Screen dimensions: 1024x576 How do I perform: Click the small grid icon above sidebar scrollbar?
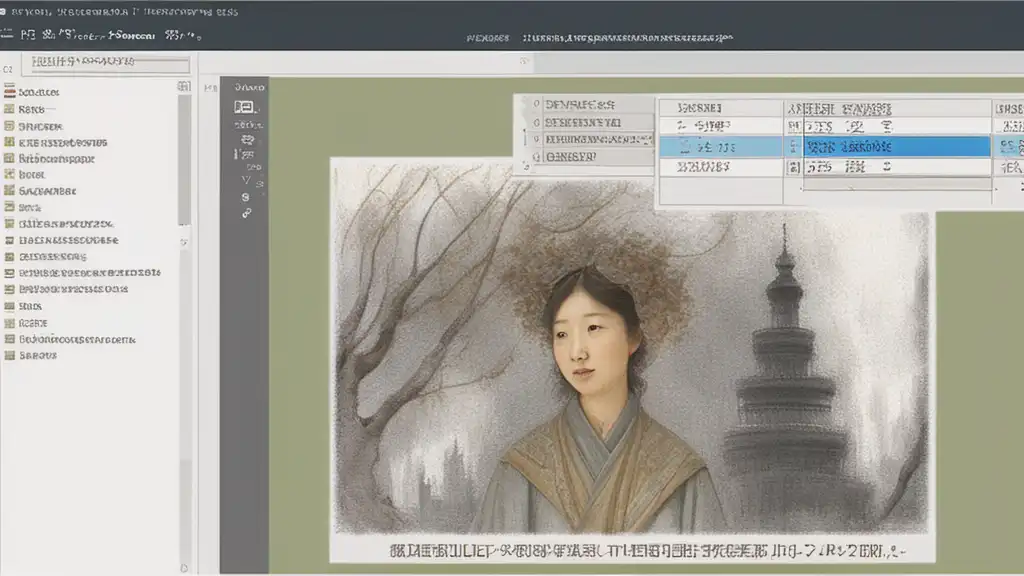point(184,87)
